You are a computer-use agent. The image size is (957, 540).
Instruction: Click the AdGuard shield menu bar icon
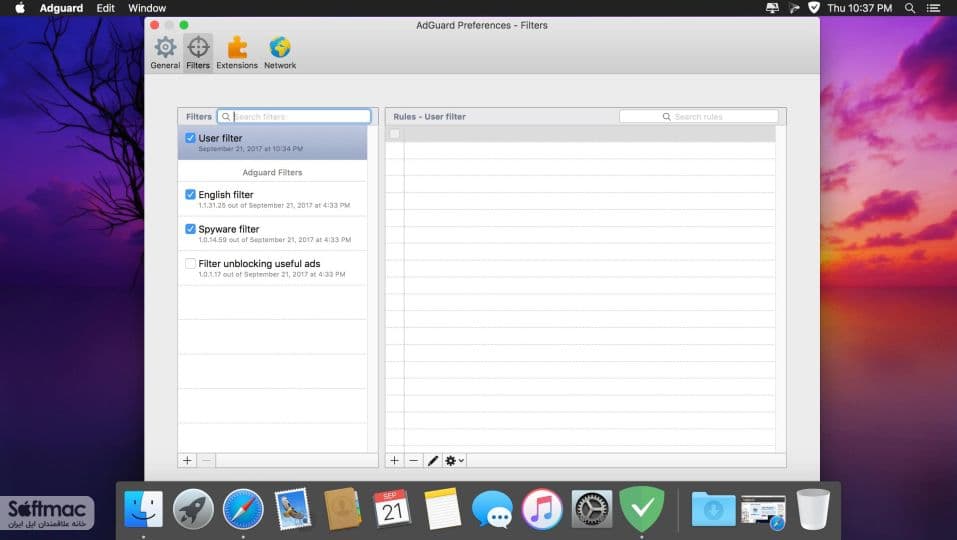tap(814, 8)
